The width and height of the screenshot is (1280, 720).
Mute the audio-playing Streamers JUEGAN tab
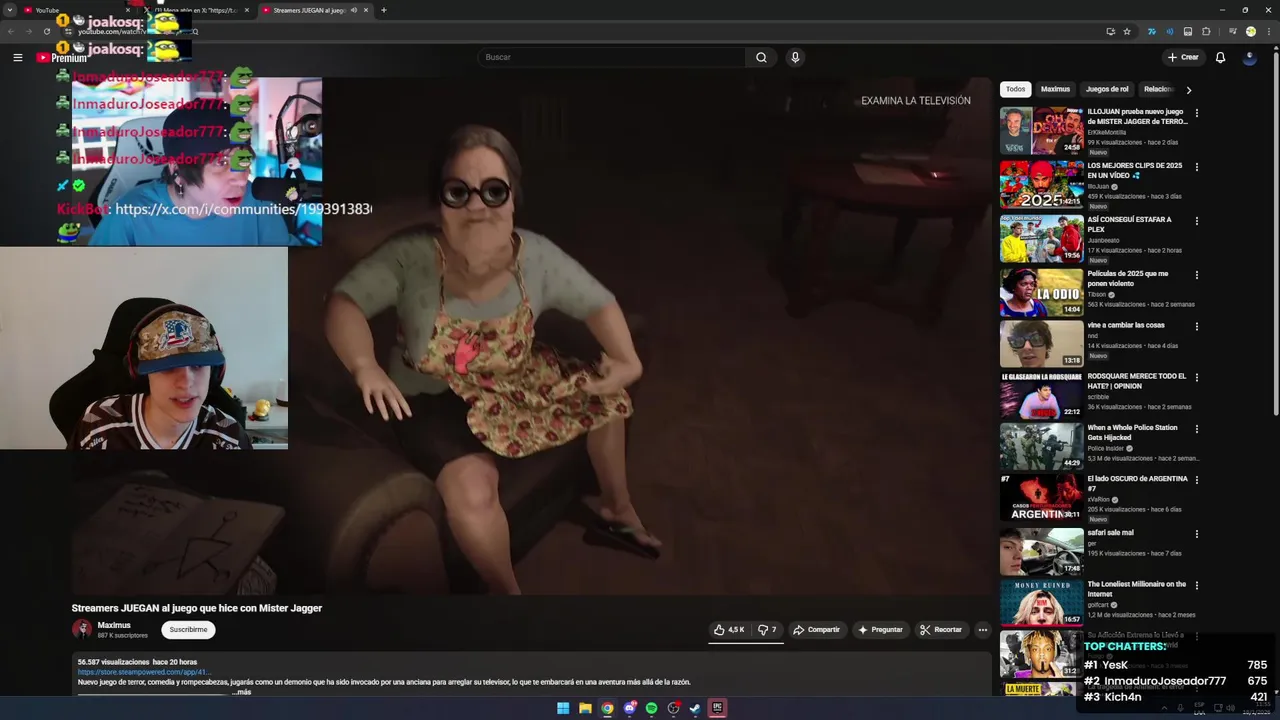353,10
